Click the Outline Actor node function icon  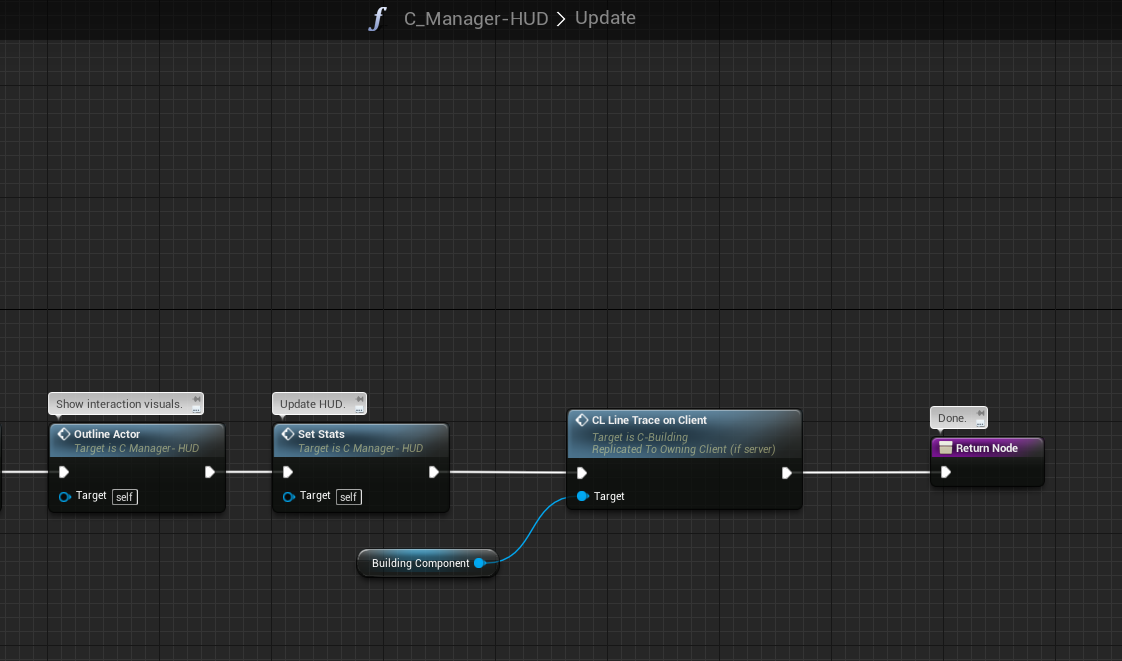[64, 434]
